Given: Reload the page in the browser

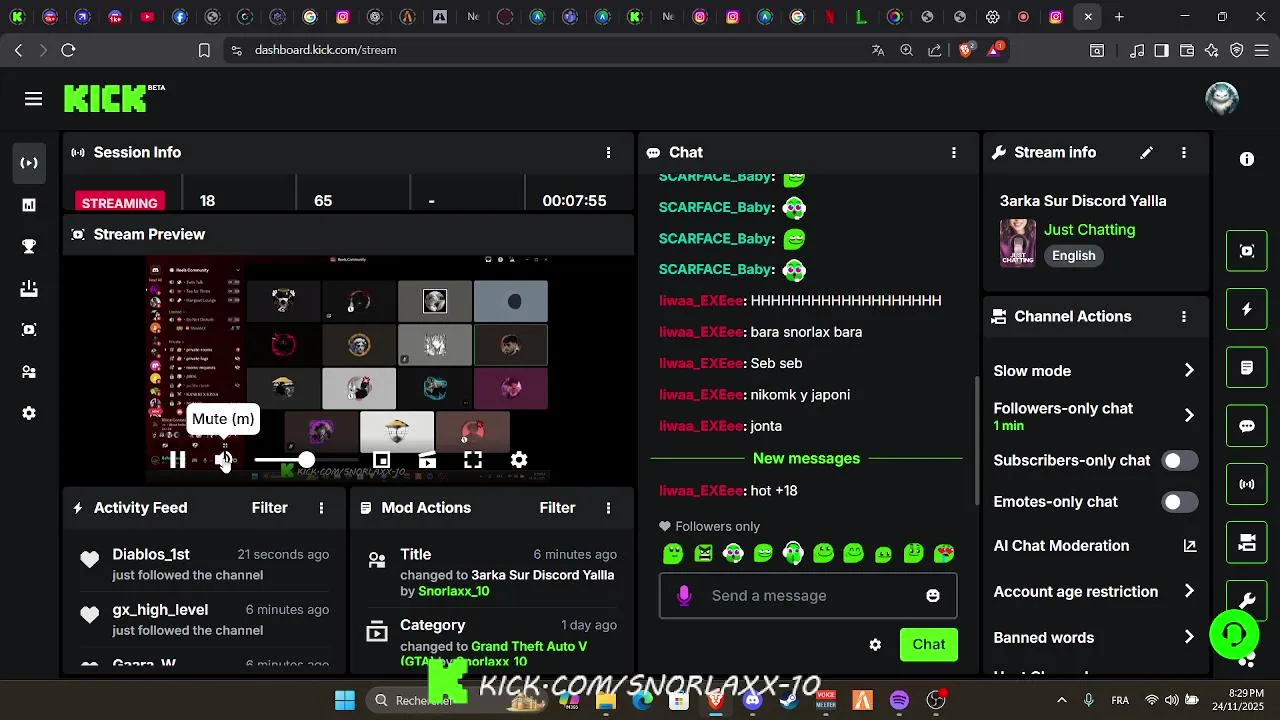Looking at the screenshot, I should coord(68,50).
